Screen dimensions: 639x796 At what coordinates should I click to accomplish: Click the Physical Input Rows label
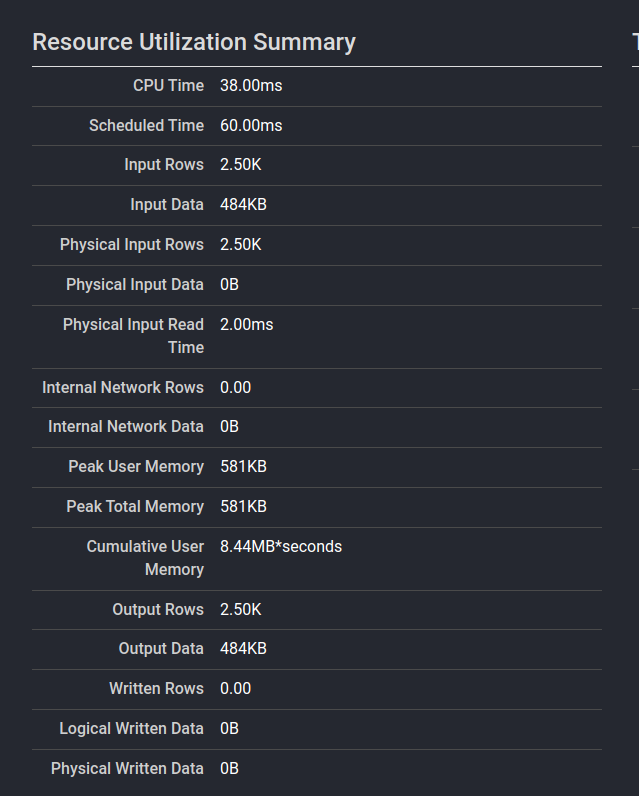click(132, 245)
